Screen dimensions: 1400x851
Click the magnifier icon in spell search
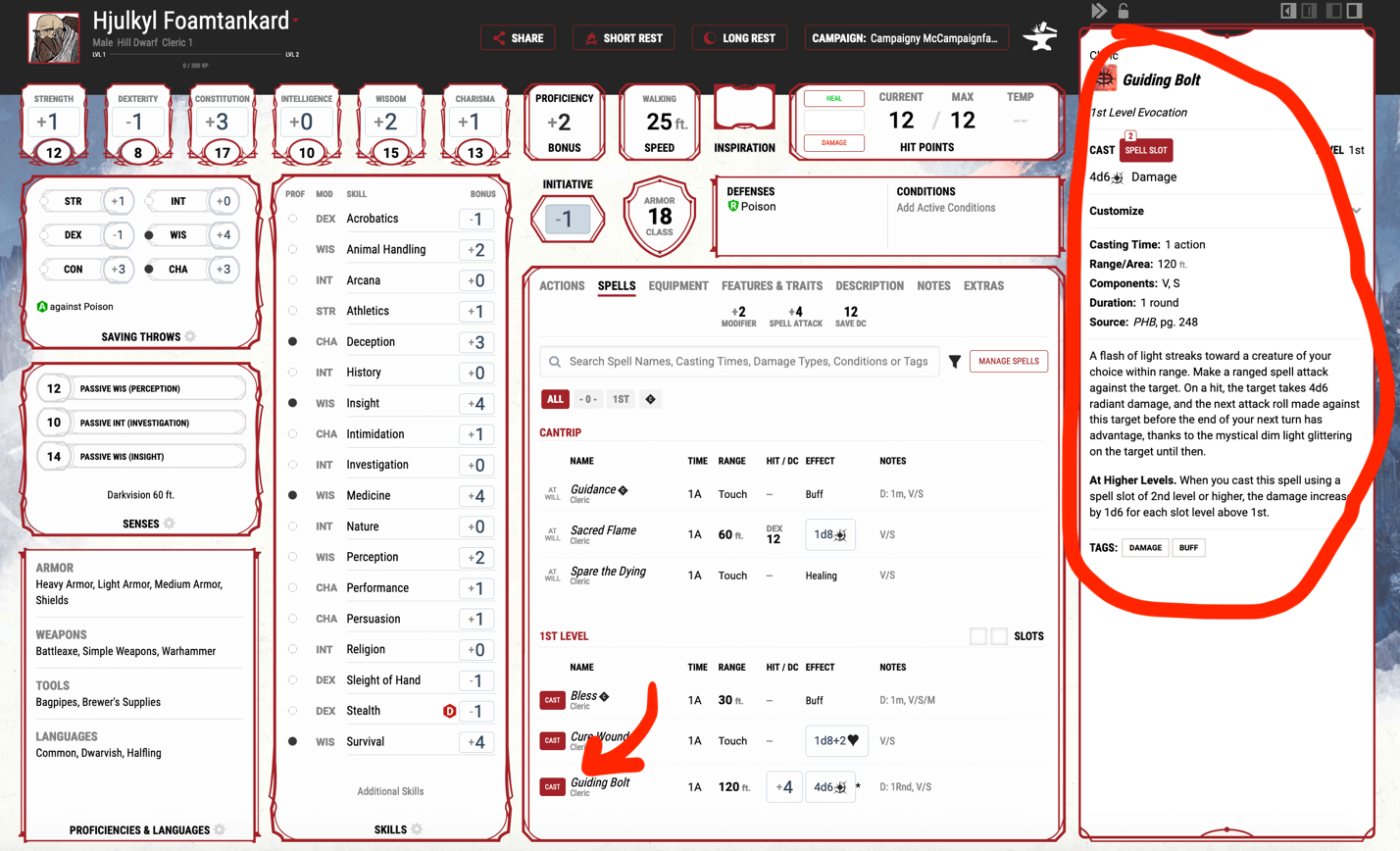tap(555, 362)
